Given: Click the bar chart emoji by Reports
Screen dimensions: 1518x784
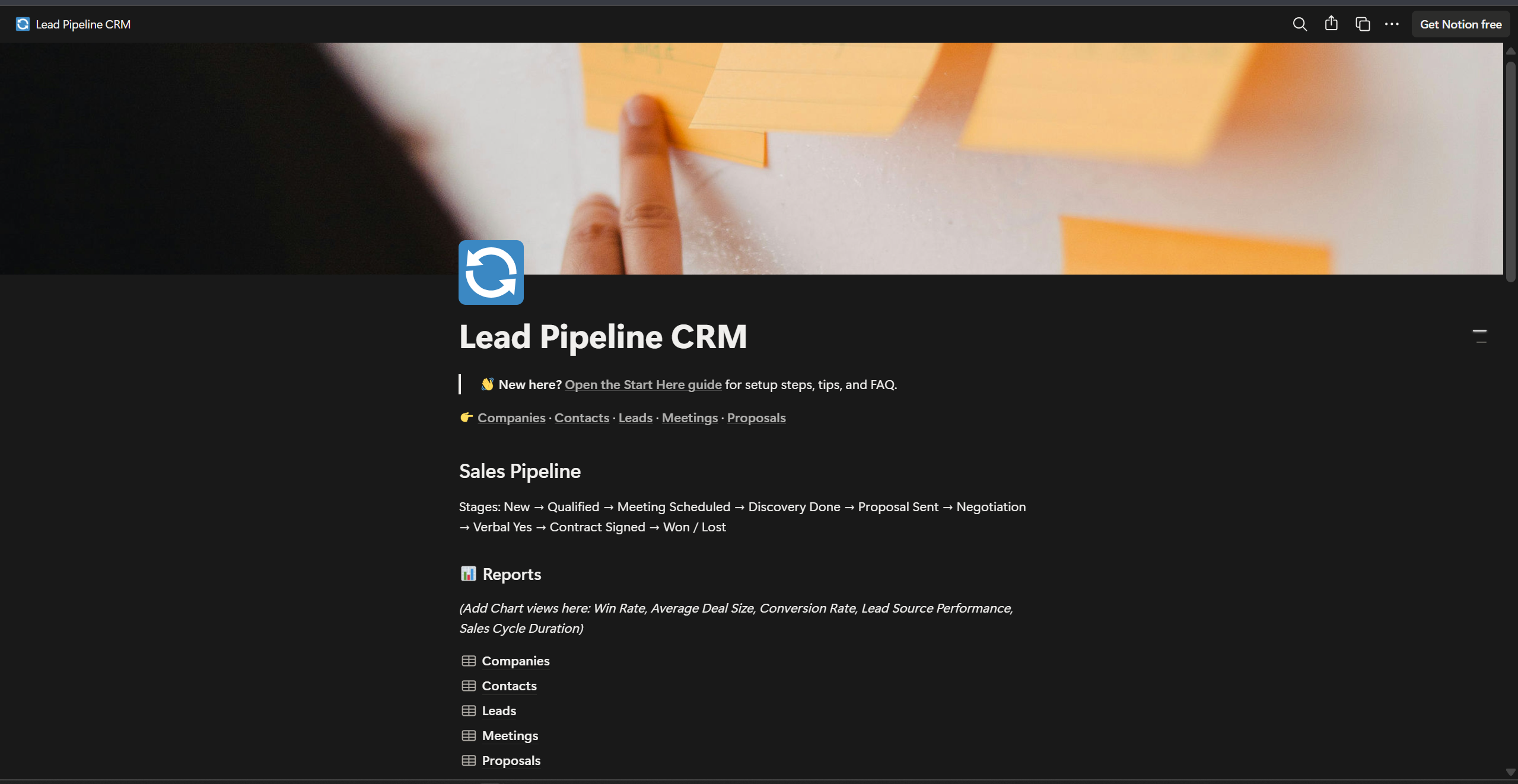Looking at the screenshot, I should pyautogui.click(x=468, y=573).
